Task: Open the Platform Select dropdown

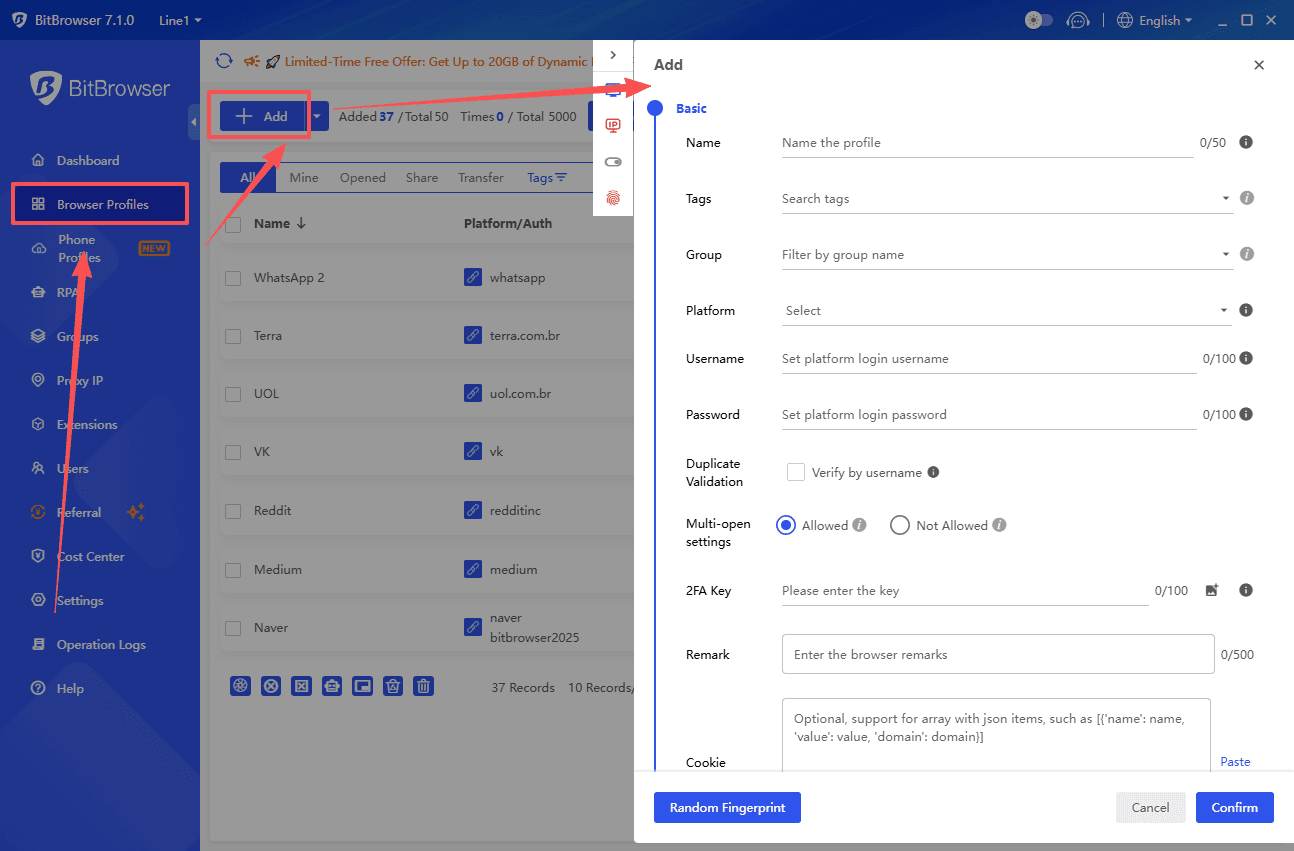Action: [x=1006, y=311]
